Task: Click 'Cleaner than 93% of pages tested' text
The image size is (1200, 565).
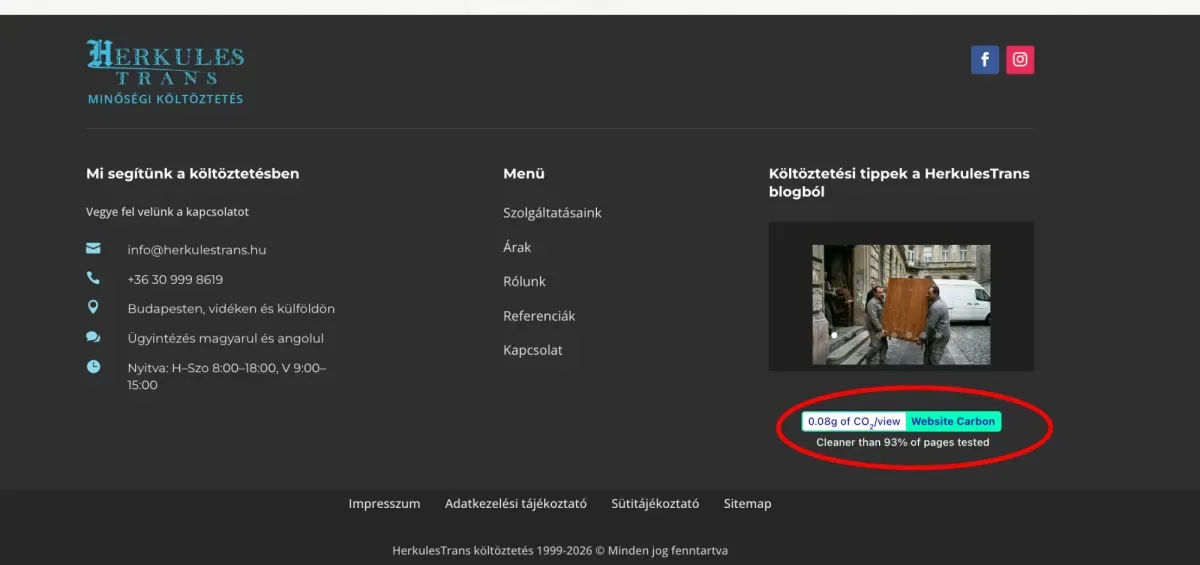Action: pos(902,442)
